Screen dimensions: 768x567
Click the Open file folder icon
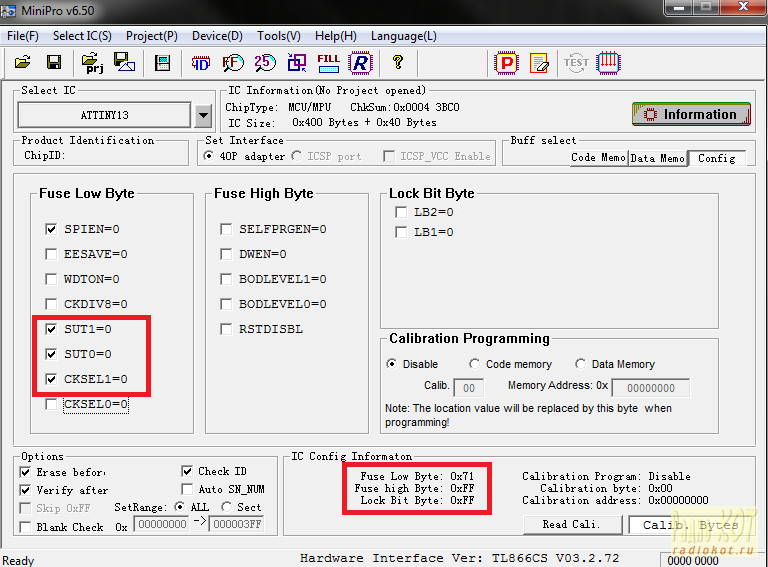point(22,63)
